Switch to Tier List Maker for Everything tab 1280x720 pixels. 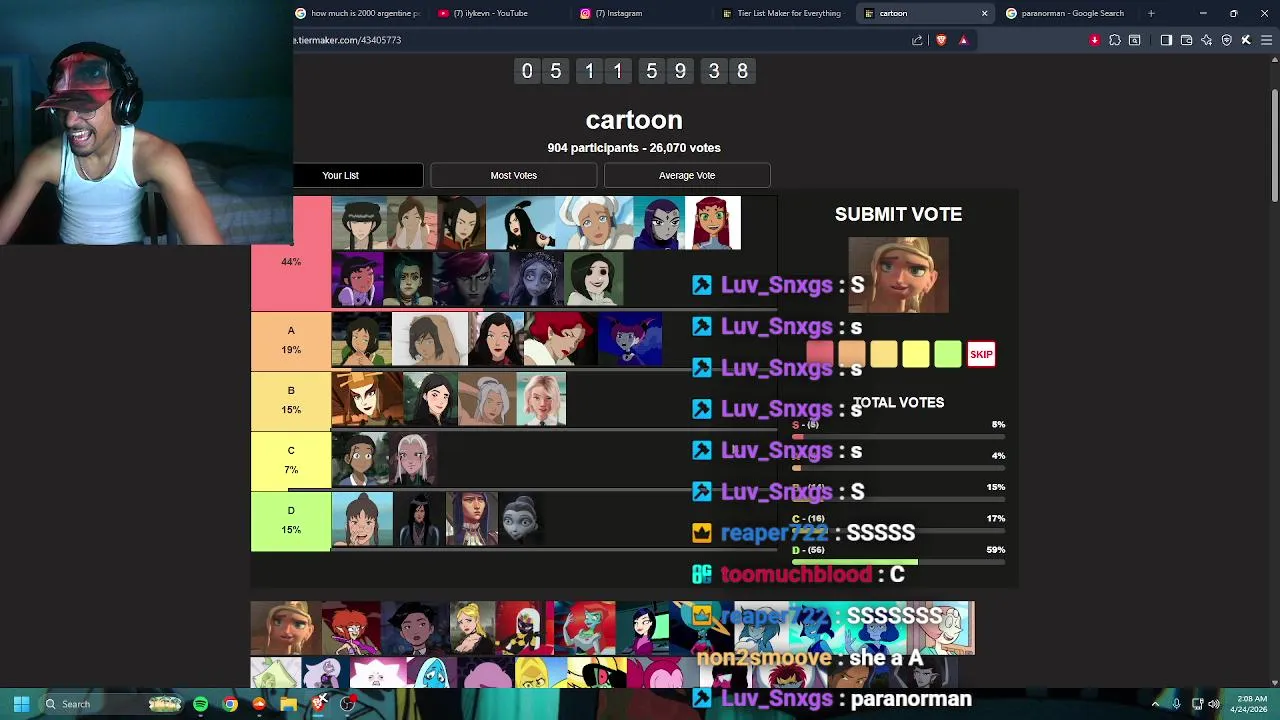click(x=781, y=13)
